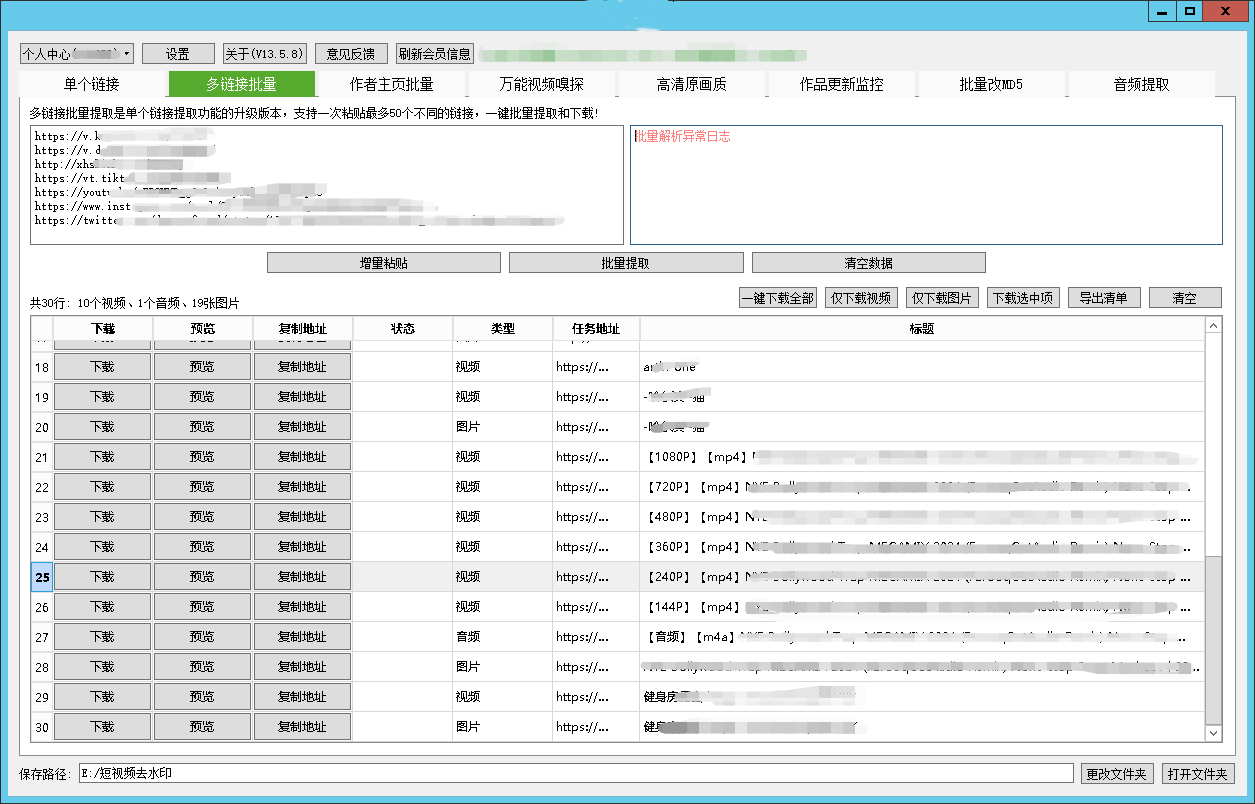
Task: Select the 作者主页批量 tab
Action: (391, 84)
